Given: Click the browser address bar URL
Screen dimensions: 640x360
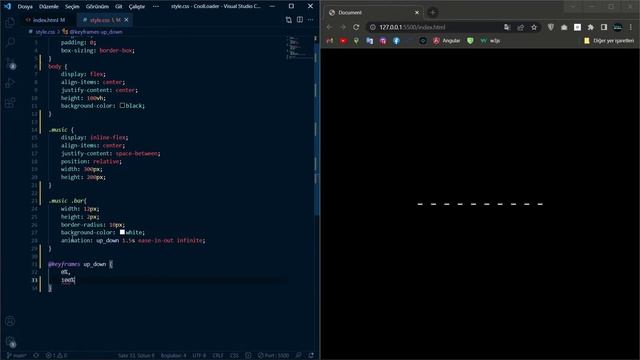Looking at the screenshot, I should 412,27.
